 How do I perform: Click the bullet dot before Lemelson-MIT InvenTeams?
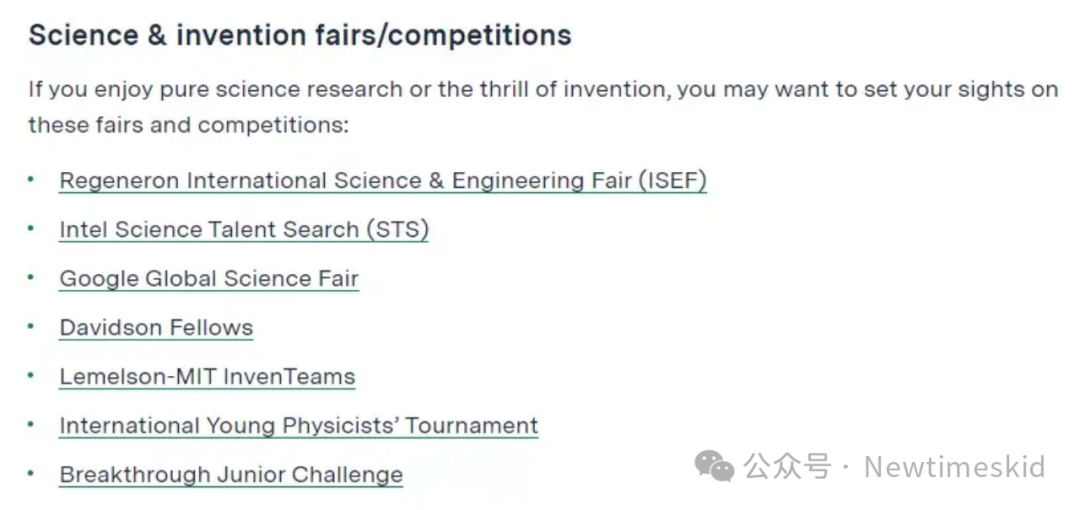[31, 375]
